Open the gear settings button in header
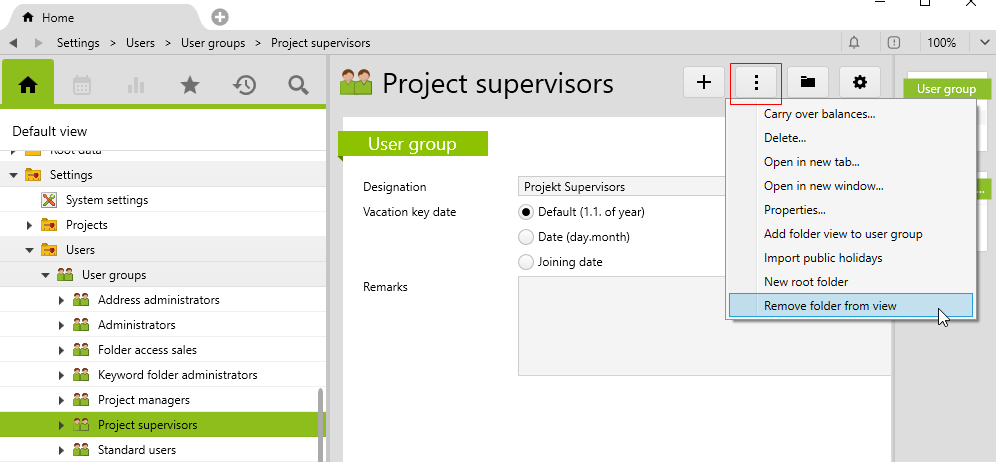Screen dimensions: 996x462 click(x=860, y=82)
